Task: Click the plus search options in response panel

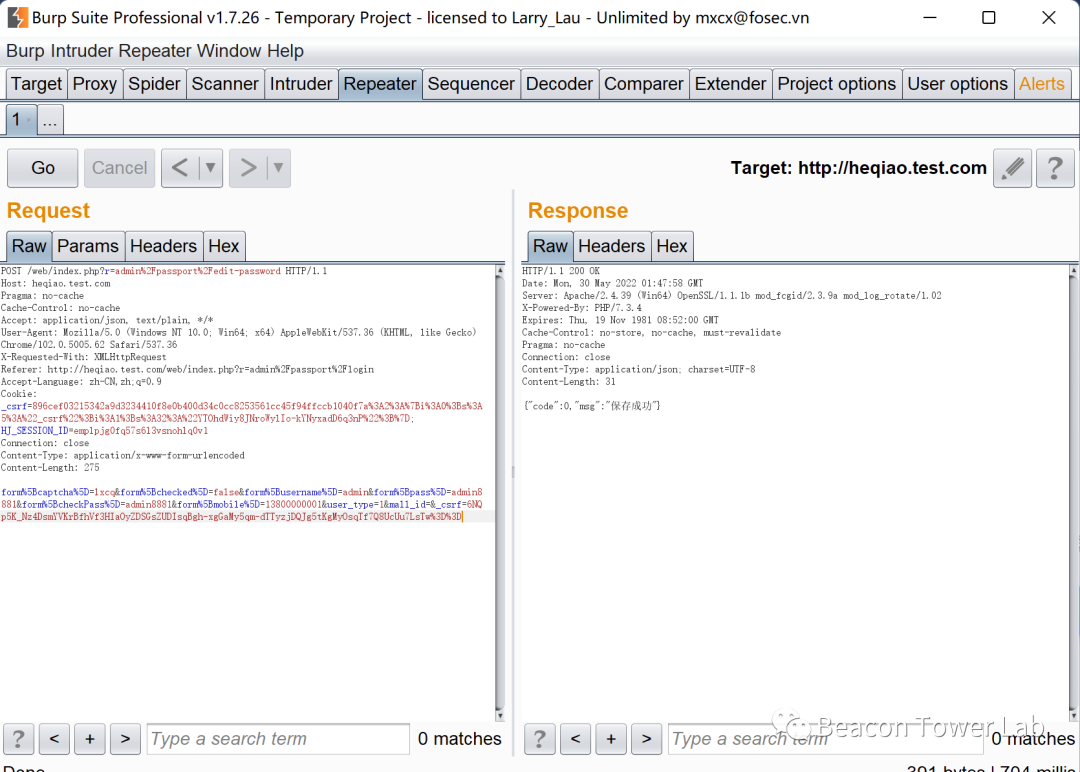Action: (611, 739)
